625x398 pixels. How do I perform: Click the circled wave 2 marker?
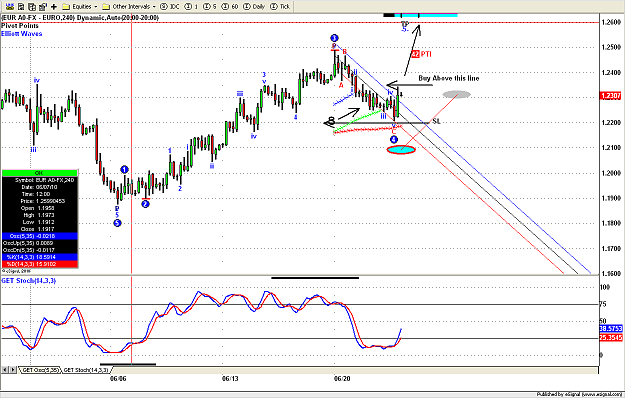tap(145, 204)
